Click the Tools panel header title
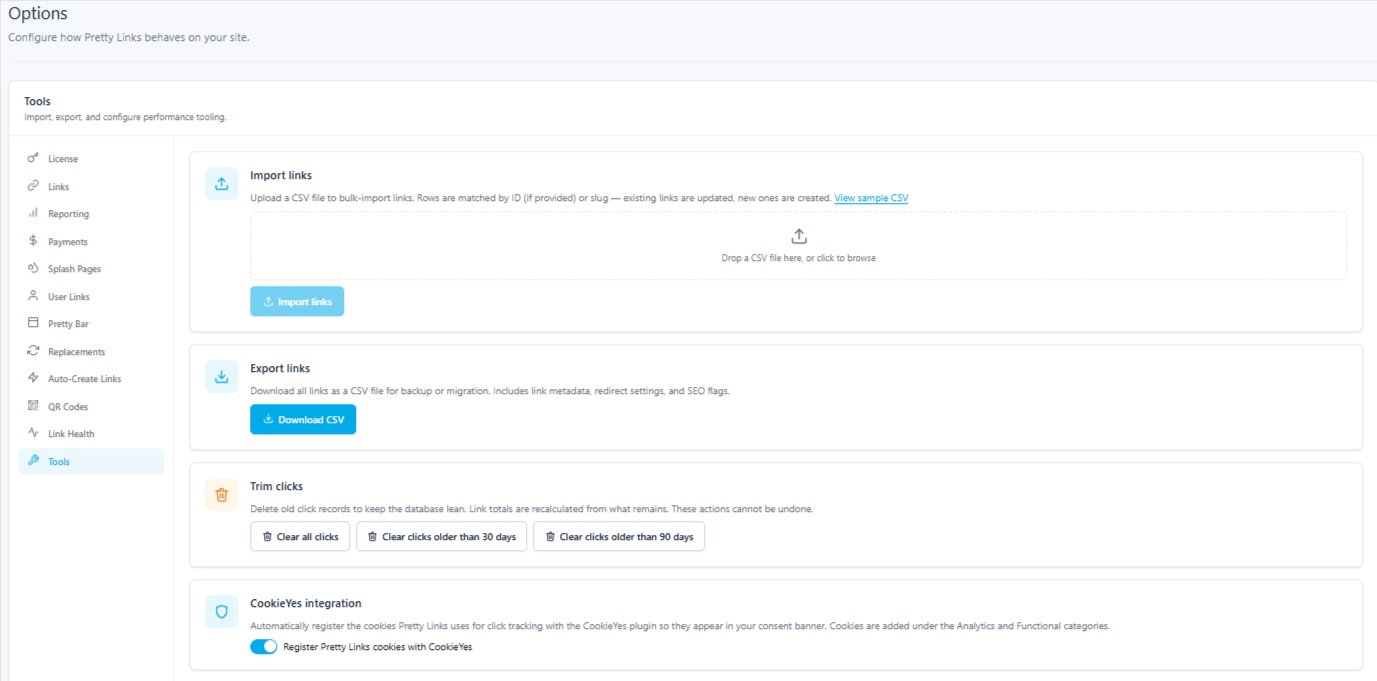The height and width of the screenshot is (681, 1377). click(x=38, y=101)
